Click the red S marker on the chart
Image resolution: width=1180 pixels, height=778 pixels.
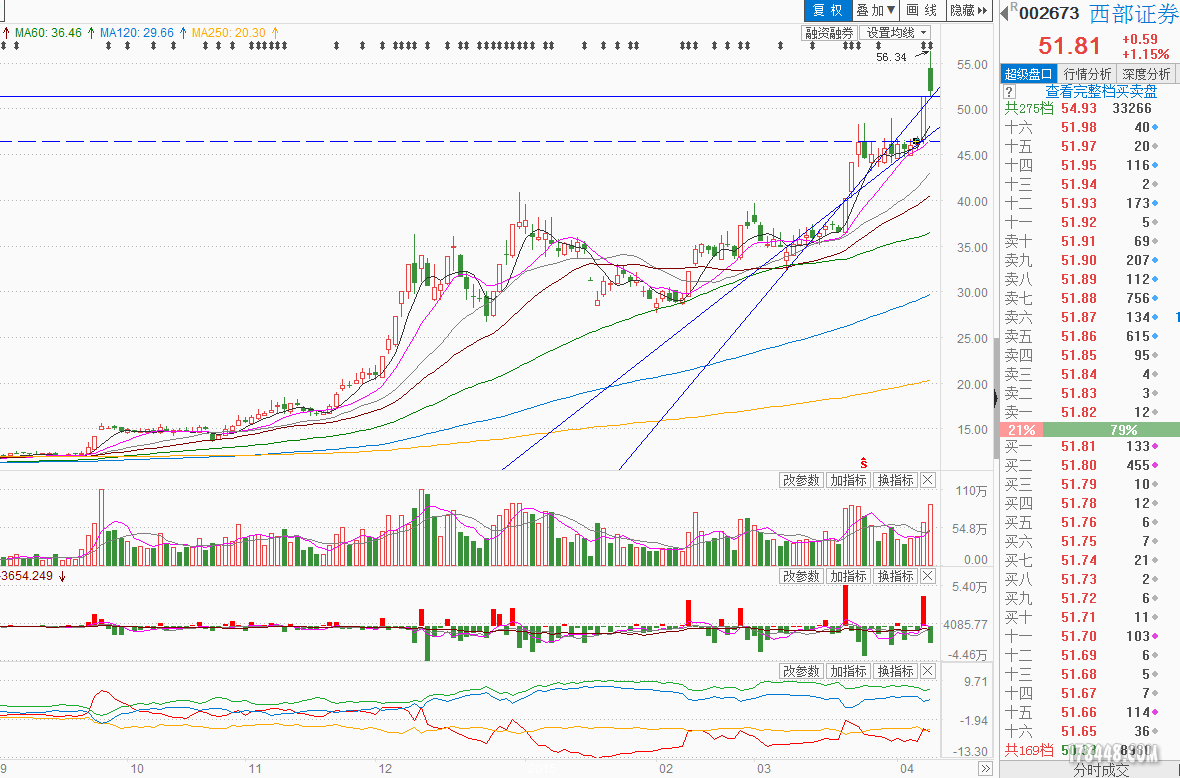[x=864, y=463]
